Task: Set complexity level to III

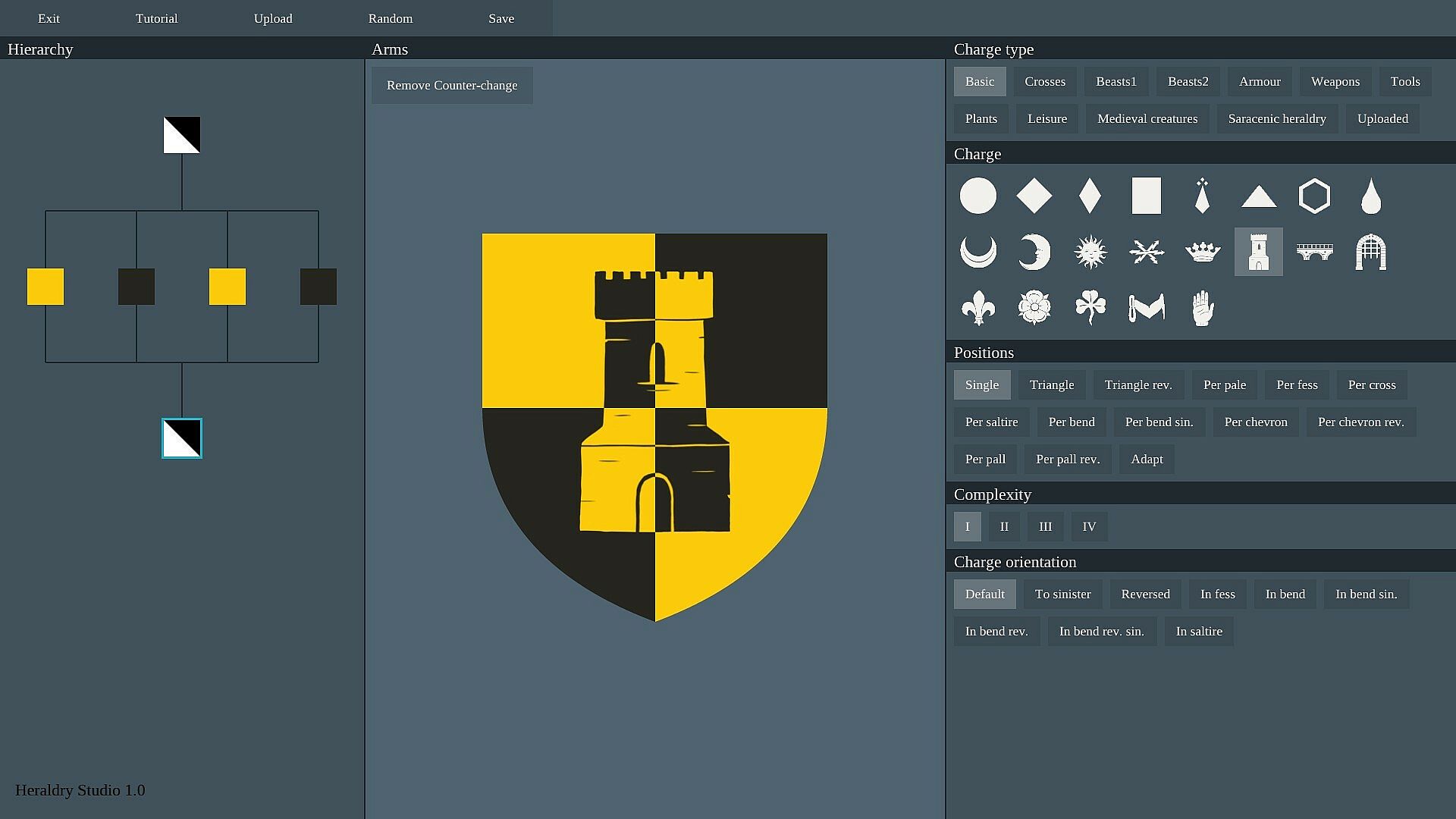Action: pos(1045,526)
